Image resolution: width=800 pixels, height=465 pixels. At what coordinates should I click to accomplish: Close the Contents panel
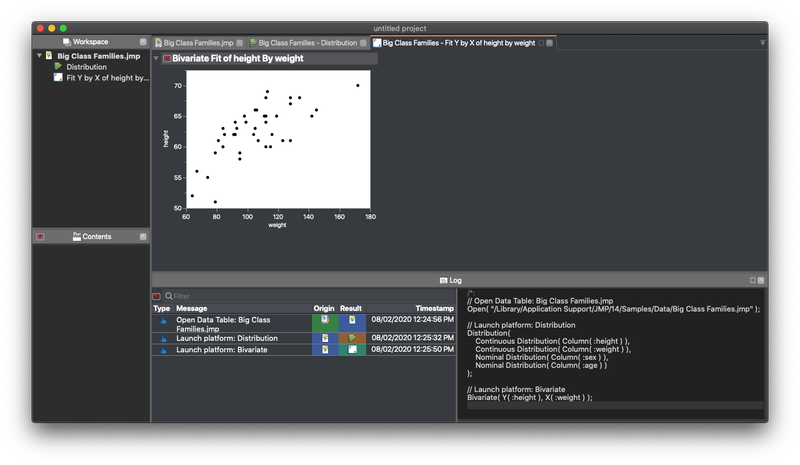click(x=143, y=237)
